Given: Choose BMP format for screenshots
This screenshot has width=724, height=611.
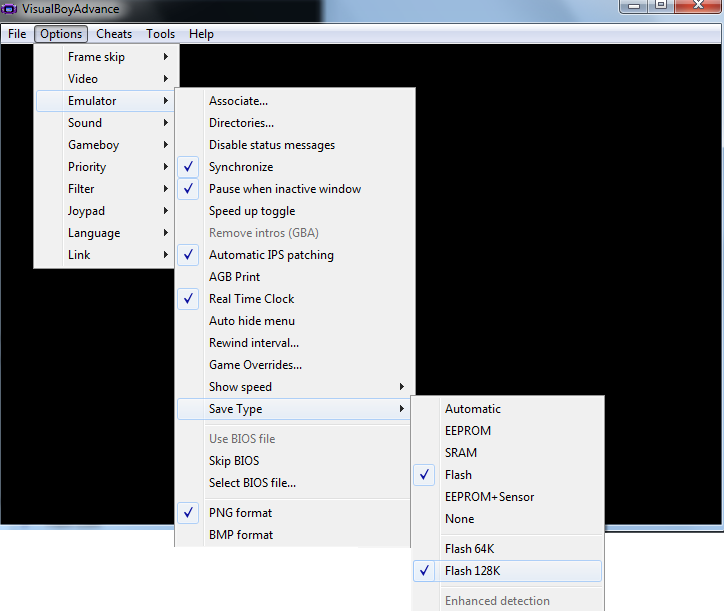Looking at the screenshot, I should tap(240, 535).
